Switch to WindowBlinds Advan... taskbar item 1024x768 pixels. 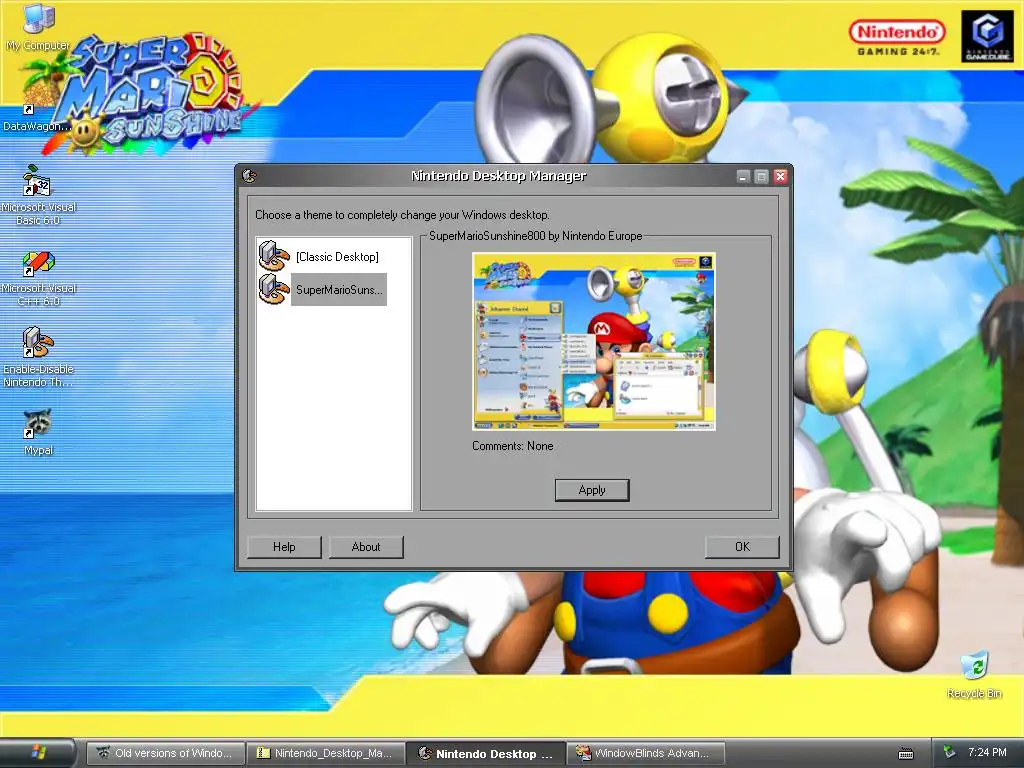point(646,754)
